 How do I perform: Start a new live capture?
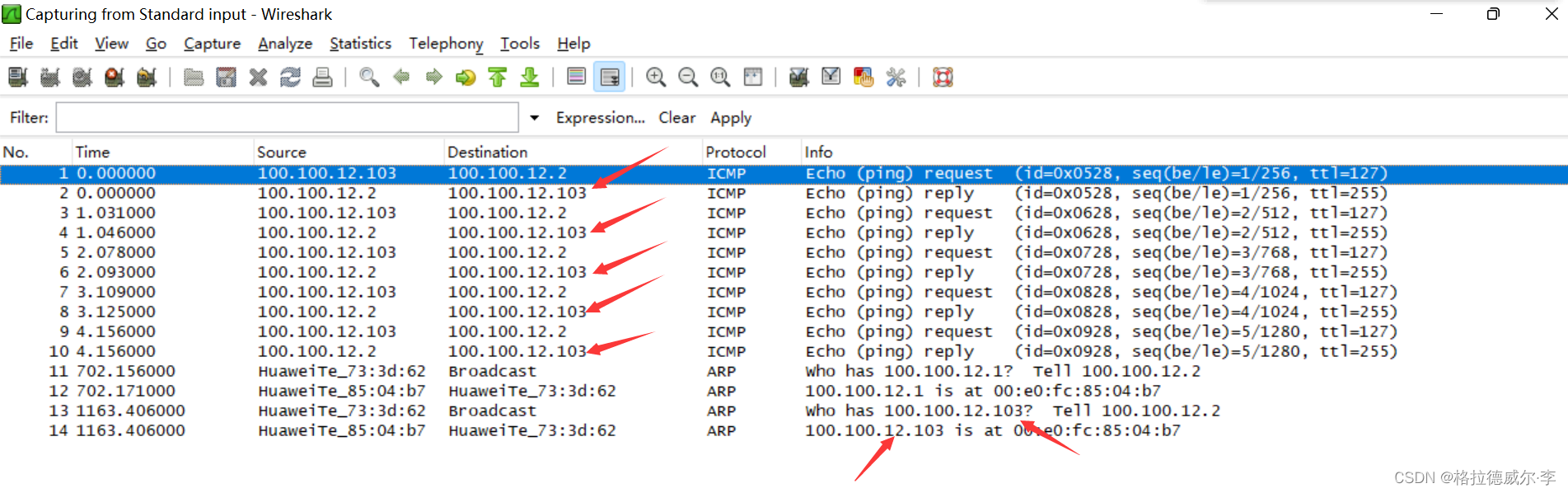pos(82,77)
